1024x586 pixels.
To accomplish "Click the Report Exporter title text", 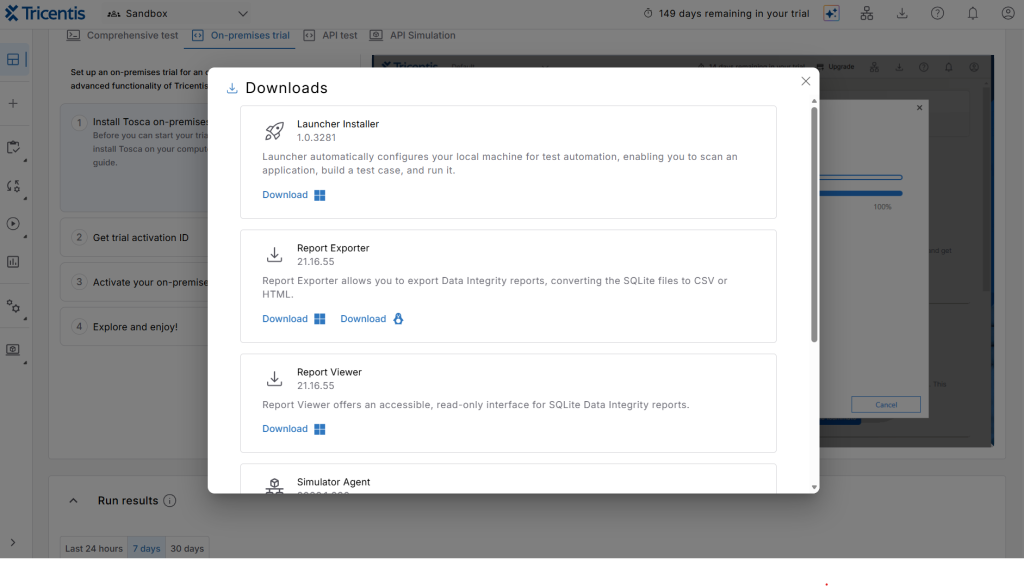I will [x=333, y=248].
